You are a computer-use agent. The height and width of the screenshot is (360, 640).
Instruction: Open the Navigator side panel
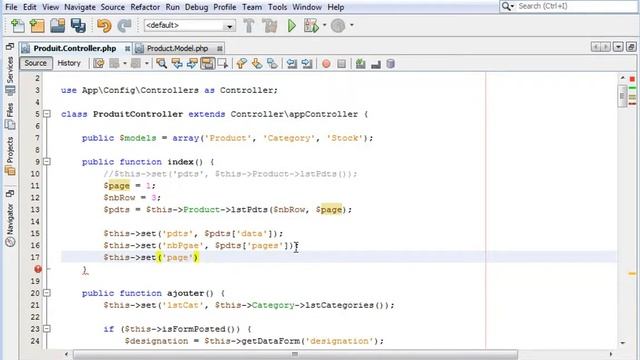(x=10, y=224)
